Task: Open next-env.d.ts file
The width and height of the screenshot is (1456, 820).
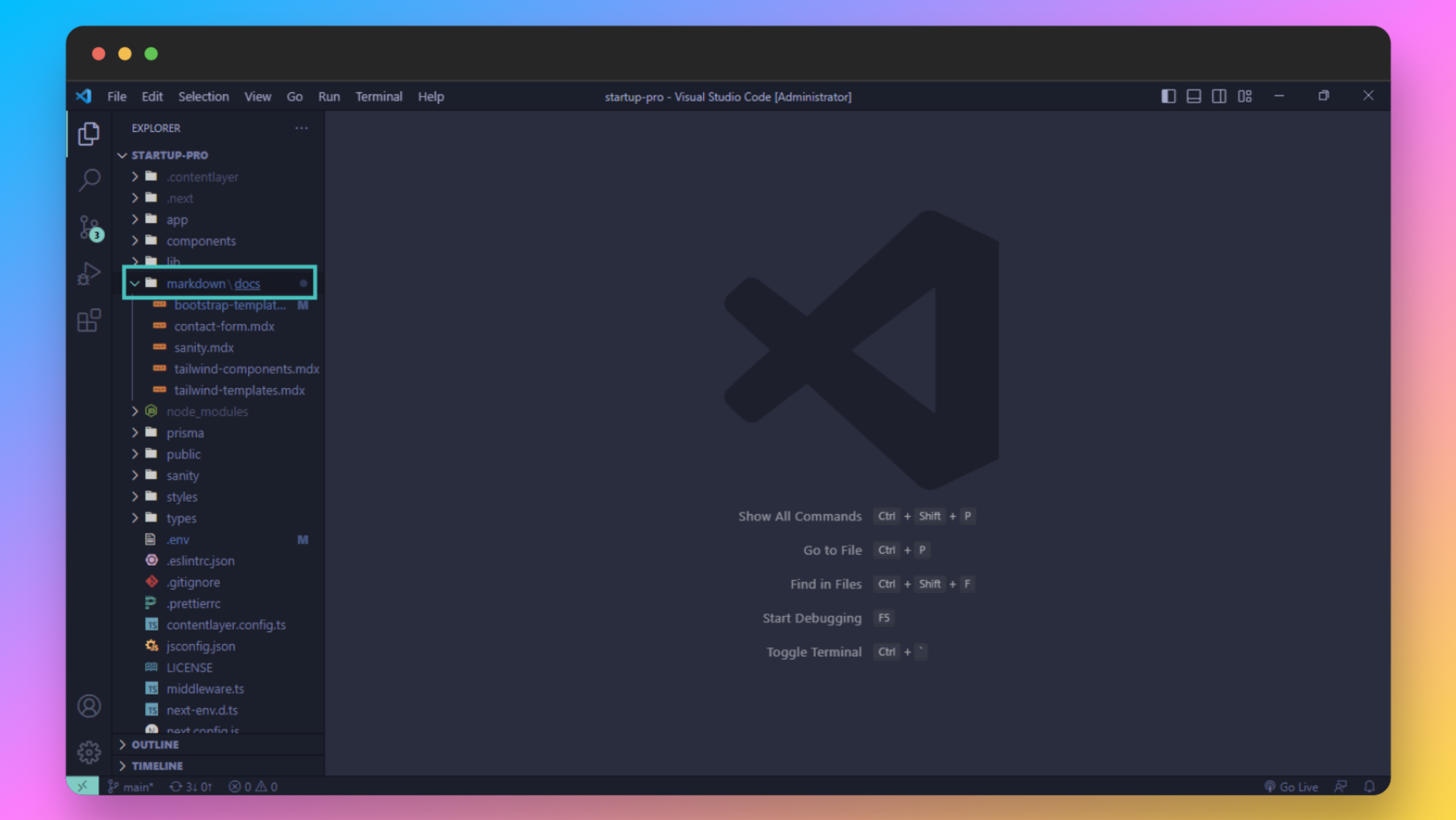Action: pyautogui.click(x=218, y=710)
